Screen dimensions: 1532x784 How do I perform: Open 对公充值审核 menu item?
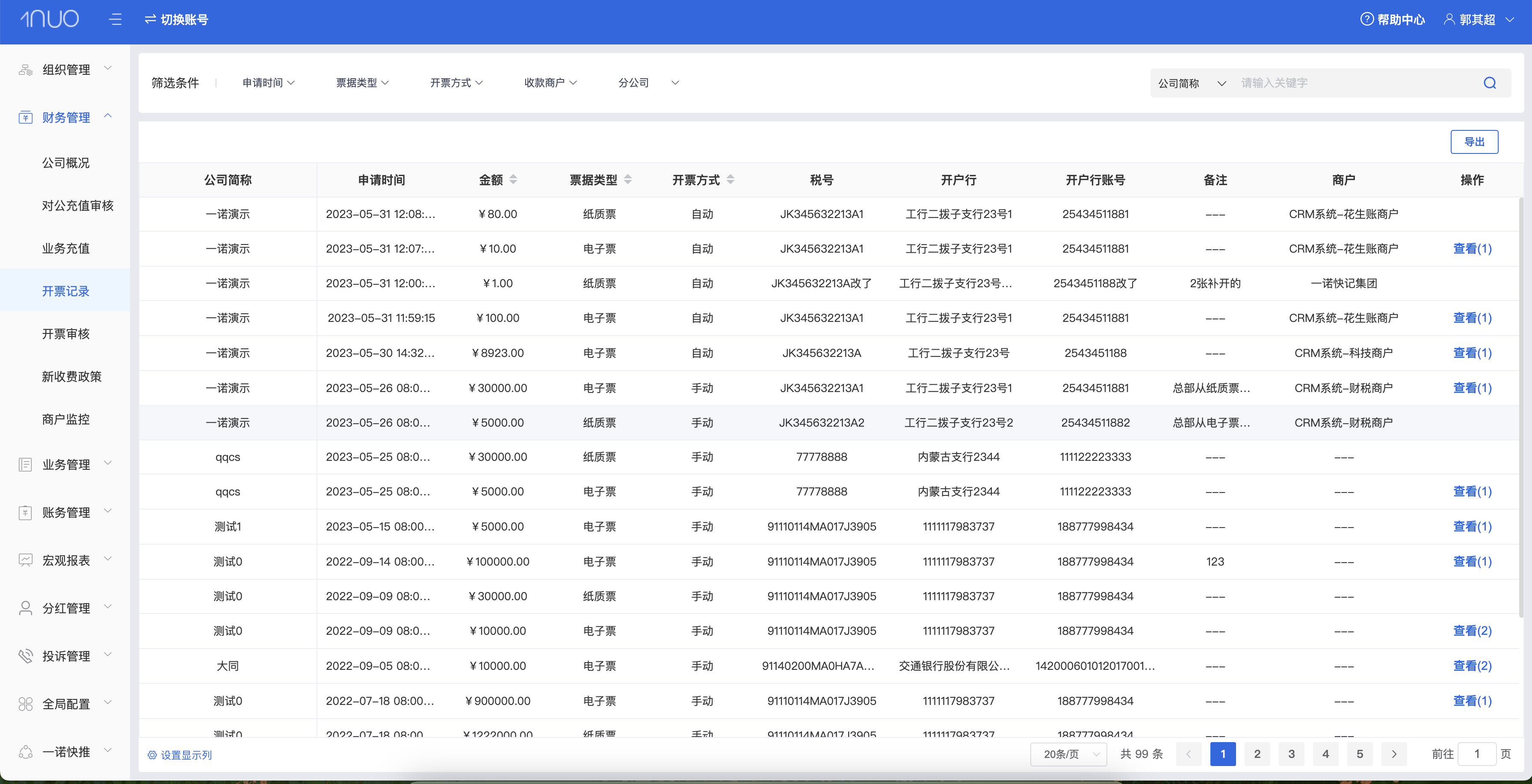tap(65, 205)
